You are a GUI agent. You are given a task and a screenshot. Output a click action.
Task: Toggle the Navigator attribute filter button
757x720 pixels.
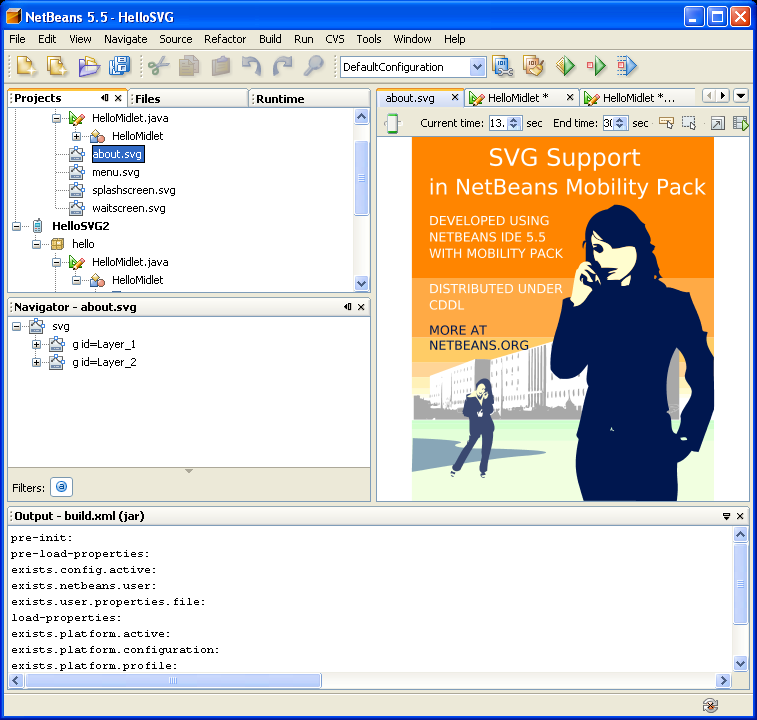click(61, 487)
